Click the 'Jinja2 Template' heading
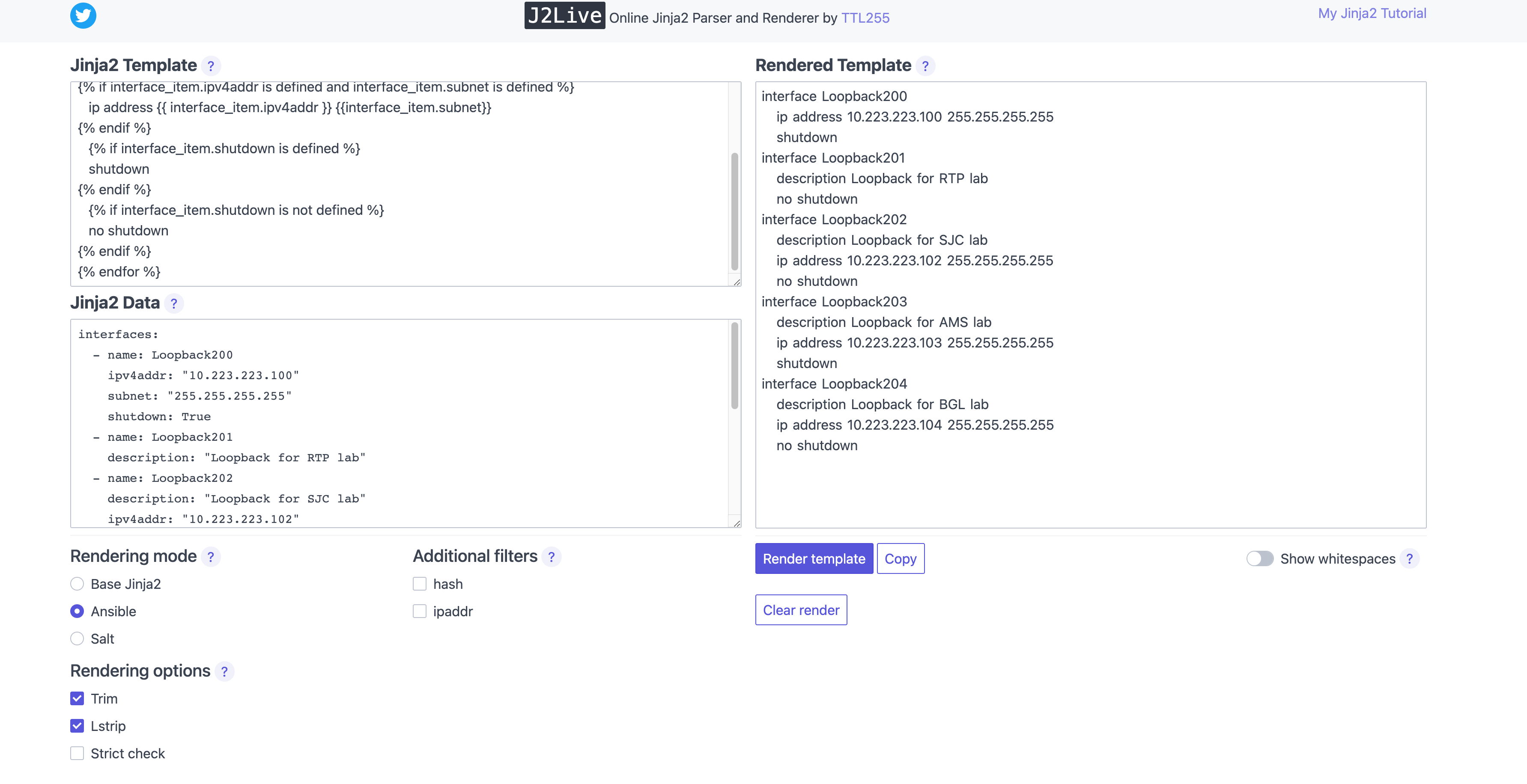This screenshot has height=784, width=1527. click(x=133, y=65)
